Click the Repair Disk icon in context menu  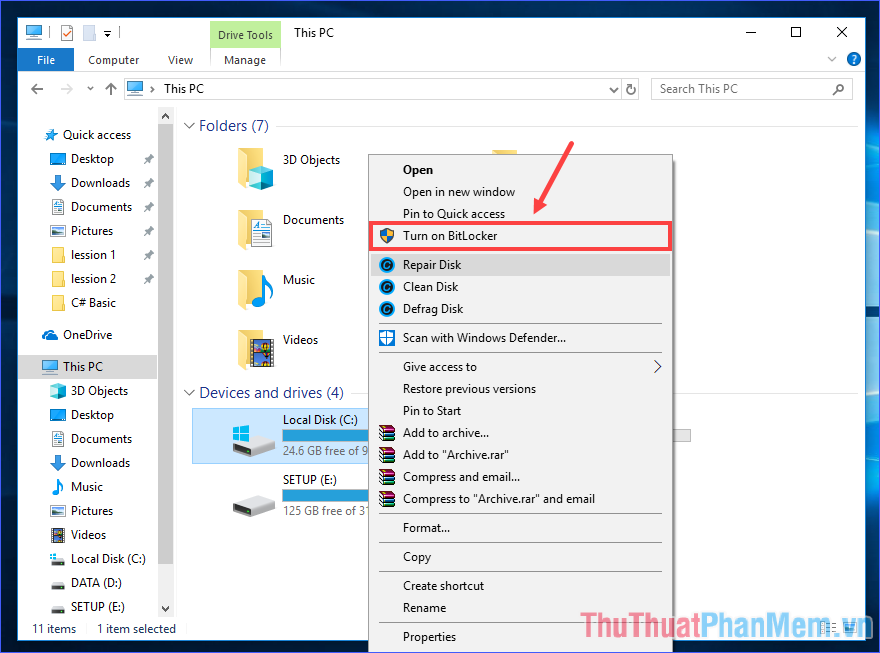(x=387, y=264)
